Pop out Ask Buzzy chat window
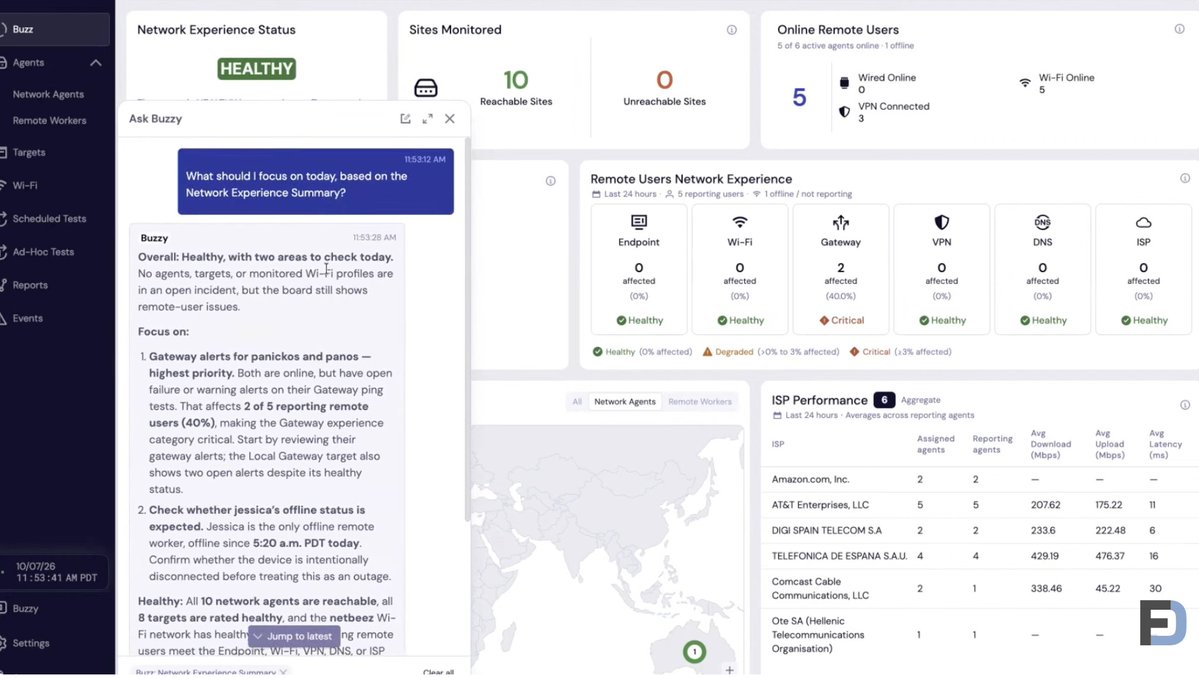Screen dimensions: 1199x678 [x=405, y=118]
